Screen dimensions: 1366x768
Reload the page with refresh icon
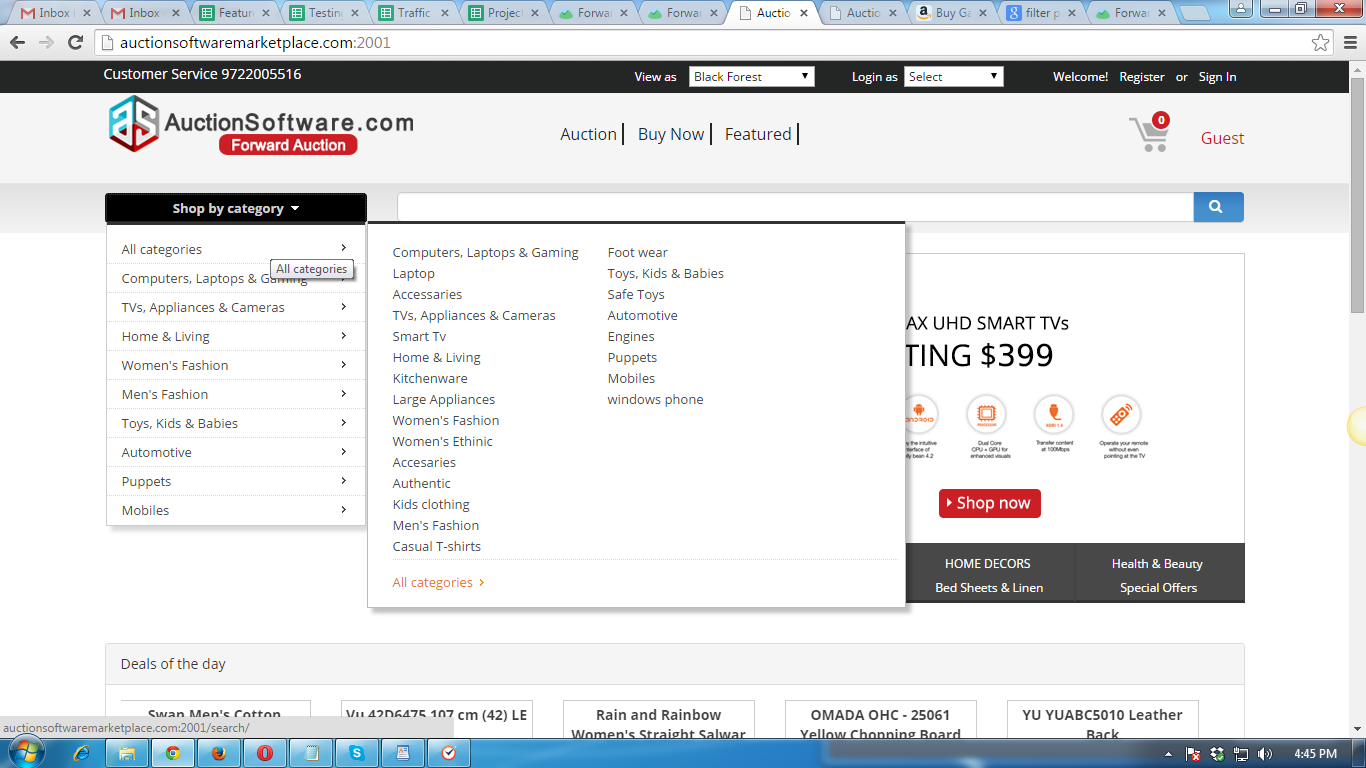(75, 43)
